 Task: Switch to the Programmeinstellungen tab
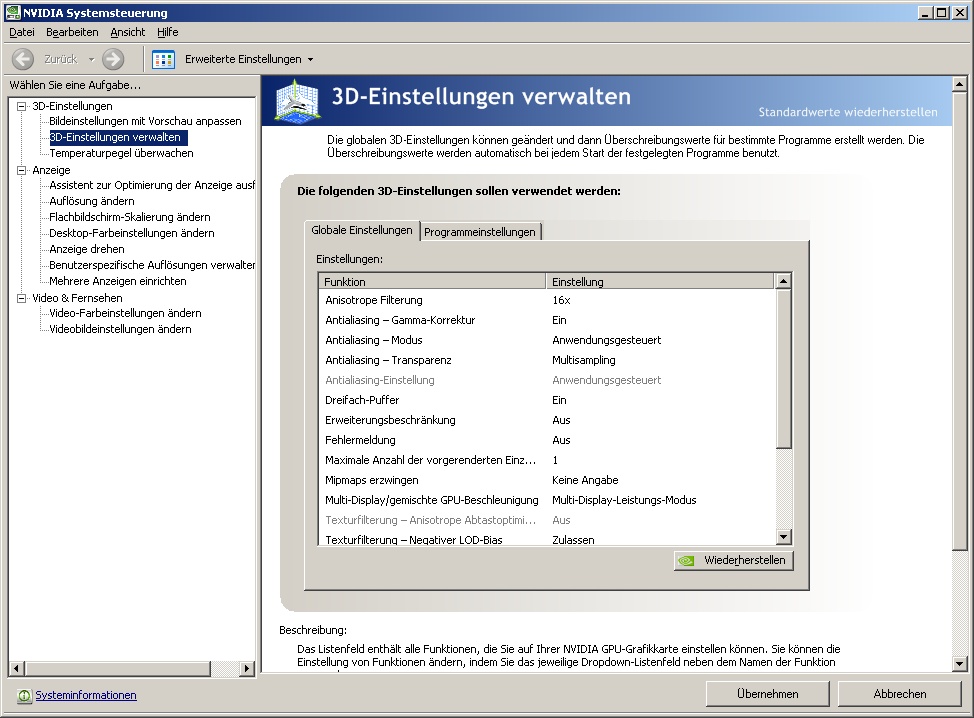point(480,232)
